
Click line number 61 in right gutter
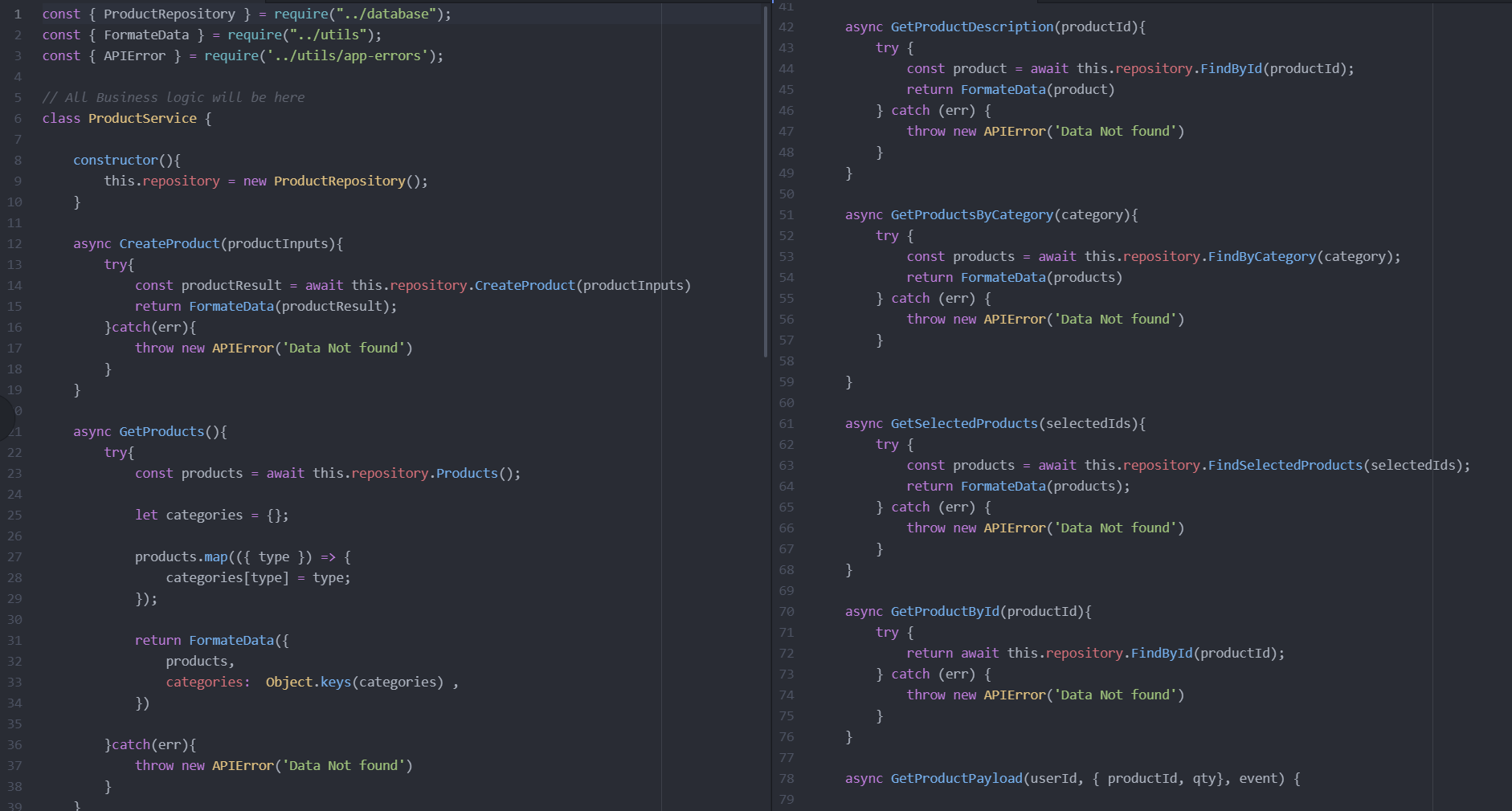pos(787,423)
